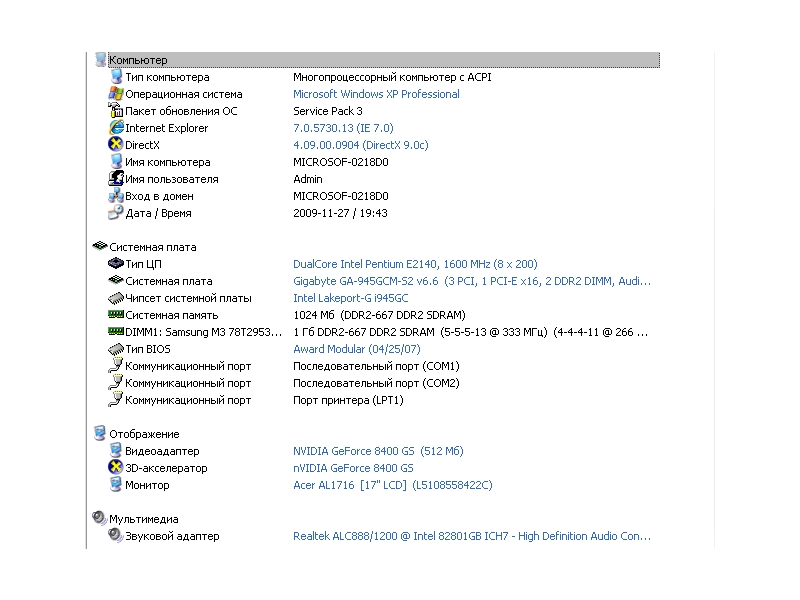Click the port icon in the COM1 row

click(116, 366)
